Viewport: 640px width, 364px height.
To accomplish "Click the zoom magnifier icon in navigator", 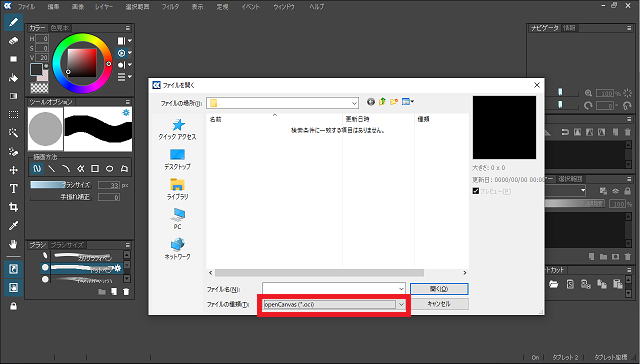I will click(x=588, y=93).
